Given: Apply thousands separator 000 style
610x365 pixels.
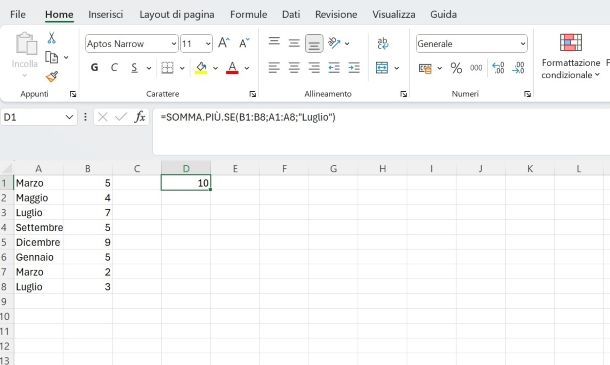Looking at the screenshot, I should click(476, 68).
